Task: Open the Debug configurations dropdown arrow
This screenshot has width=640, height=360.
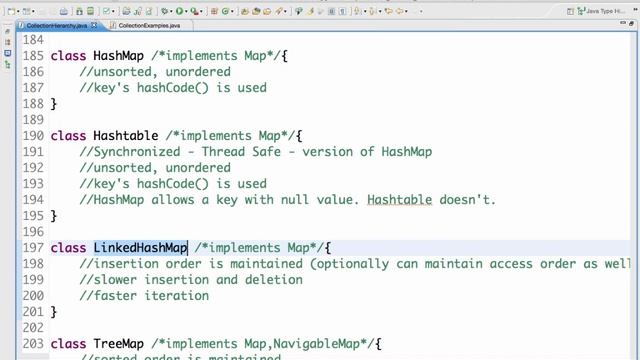Action: pos(171,11)
